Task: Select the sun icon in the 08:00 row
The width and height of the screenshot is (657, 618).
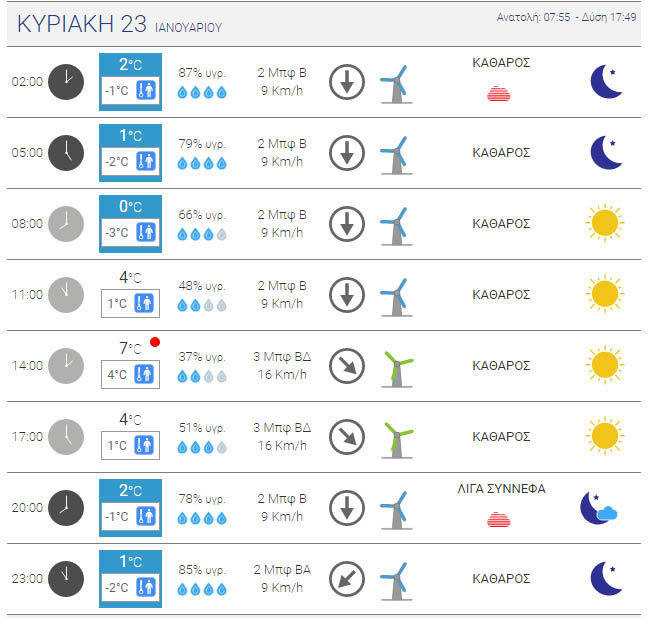Action: [x=605, y=223]
